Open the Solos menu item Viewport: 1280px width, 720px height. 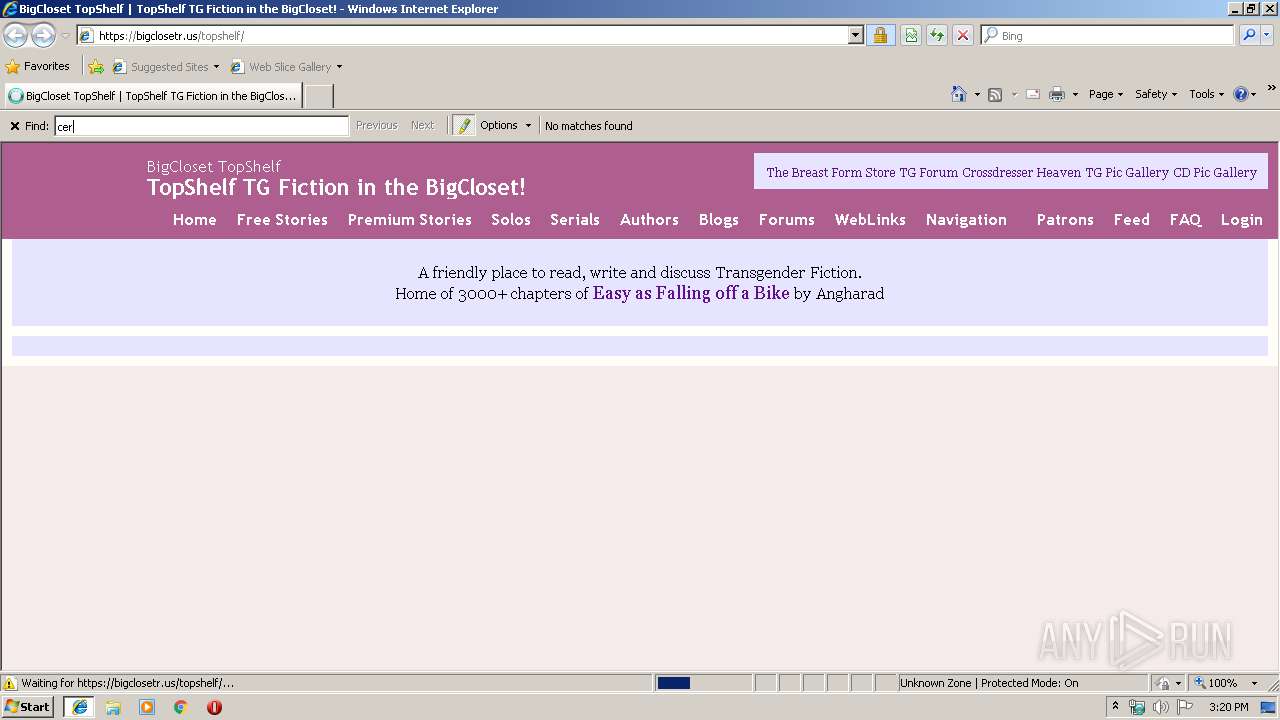point(511,220)
